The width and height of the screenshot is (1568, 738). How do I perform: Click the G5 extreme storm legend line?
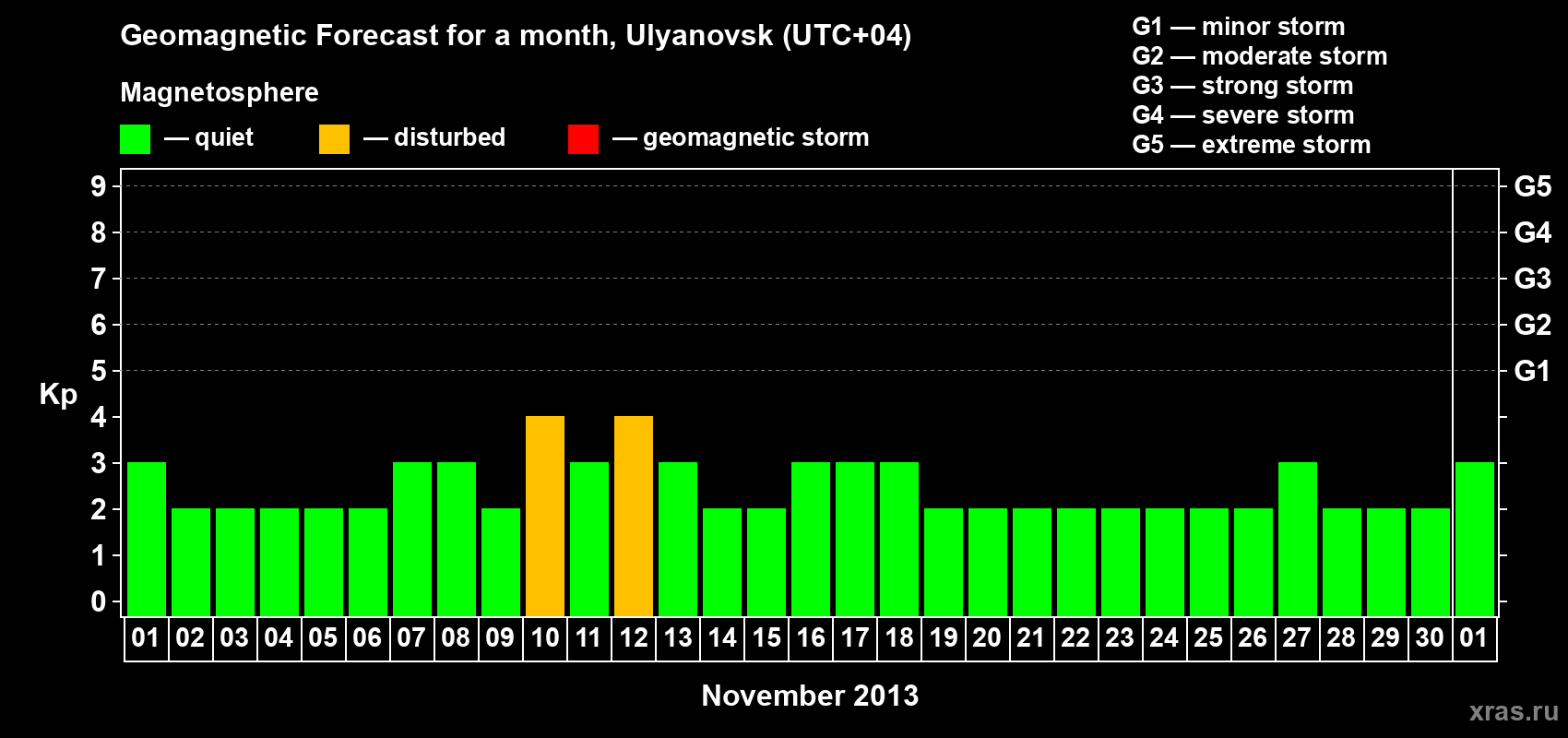[x=1252, y=145]
